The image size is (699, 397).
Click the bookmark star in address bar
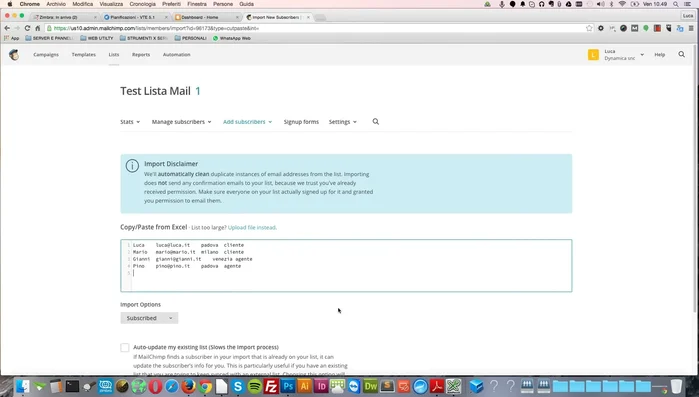pyautogui.click(x=589, y=28)
